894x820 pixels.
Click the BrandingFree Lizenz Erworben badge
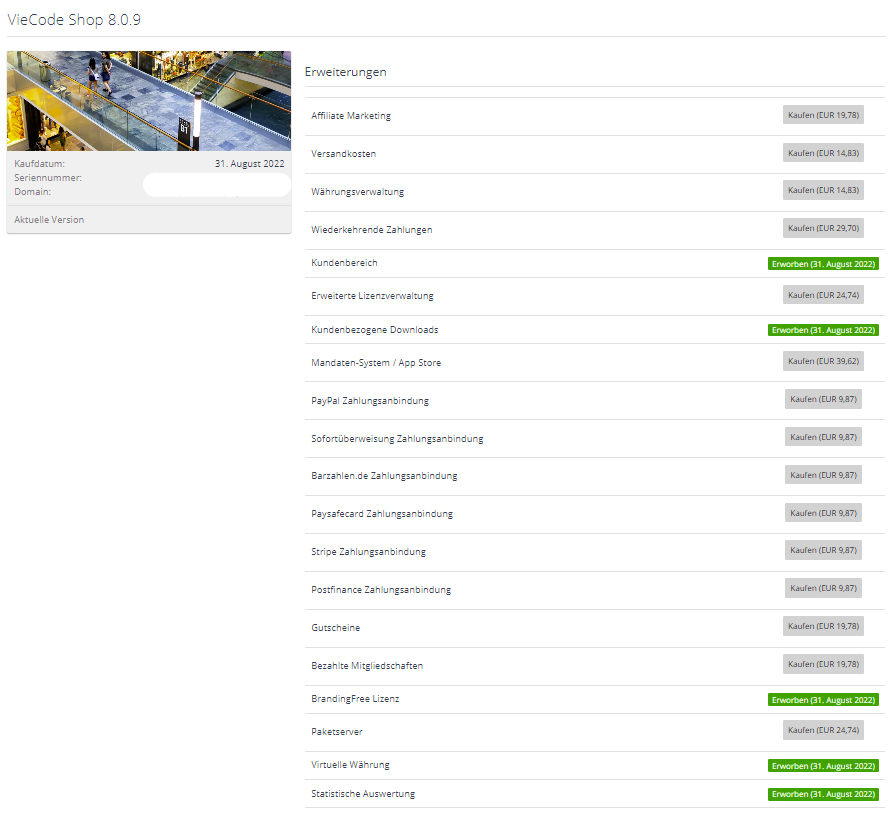point(823,700)
